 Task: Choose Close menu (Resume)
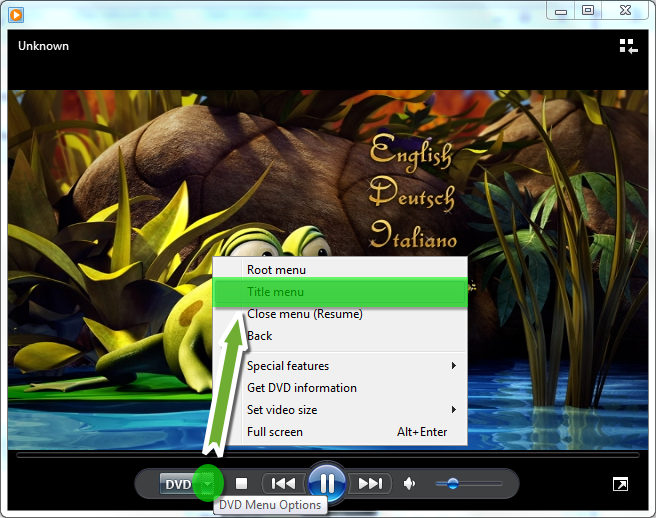pos(340,314)
